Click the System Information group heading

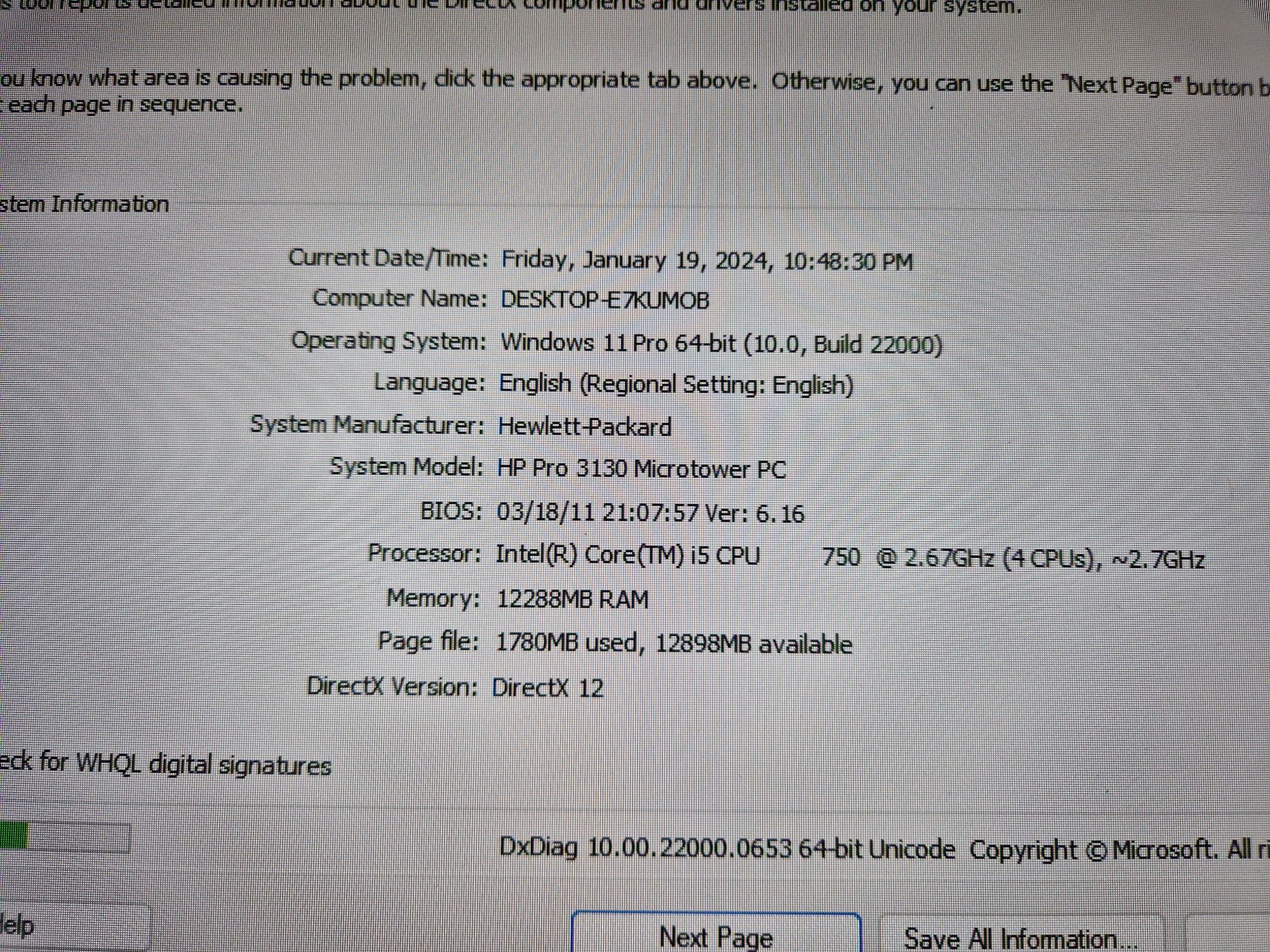point(84,204)
